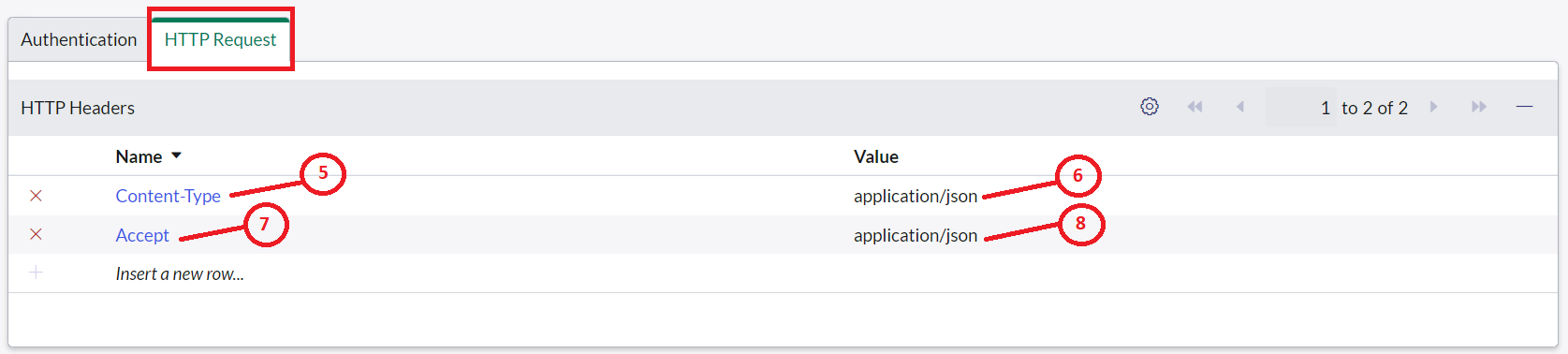Click the Value column header
The width and height of the screenshot is (1568, 354).
coord(876,156)
